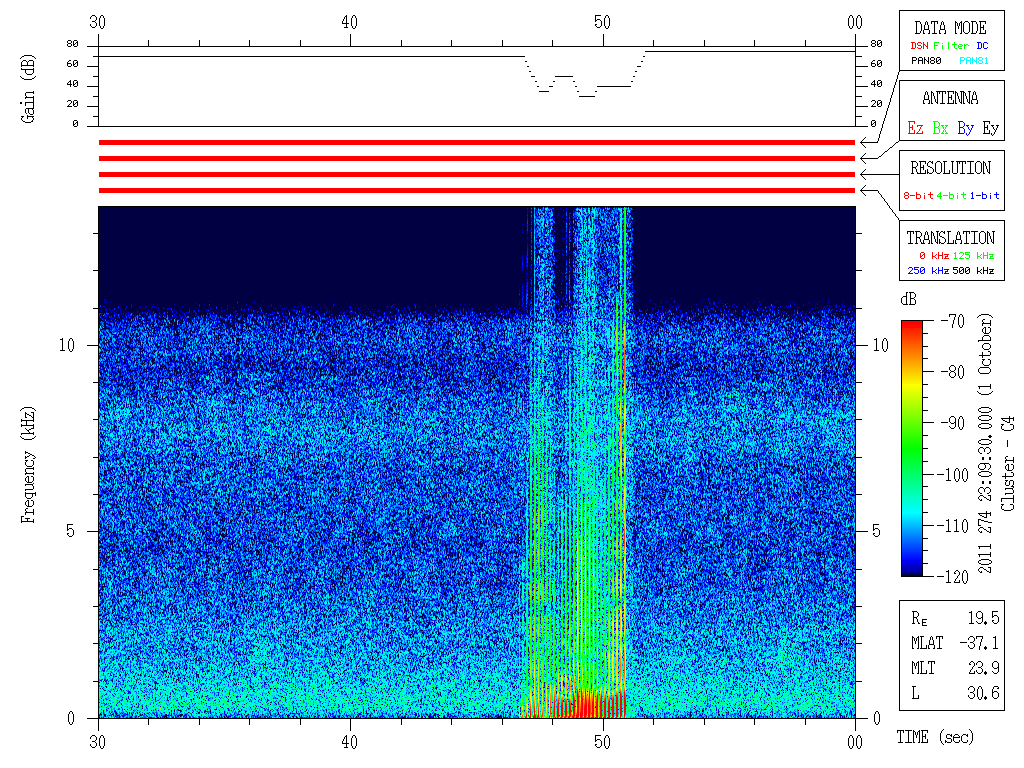
Task: Click the -120 colorbar tick label
Action: tap(954, 577)
